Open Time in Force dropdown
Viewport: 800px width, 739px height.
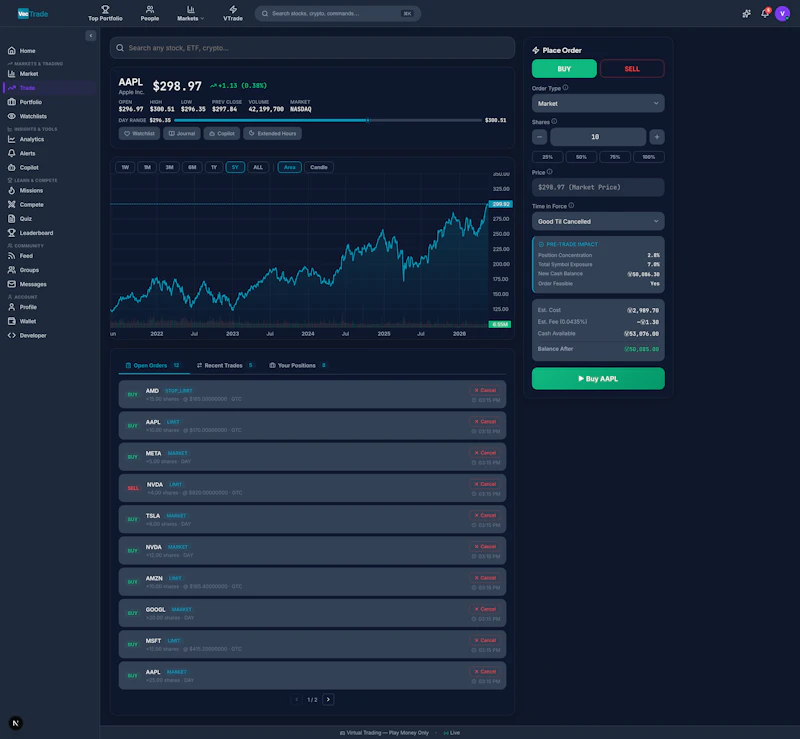coord(598,221)
